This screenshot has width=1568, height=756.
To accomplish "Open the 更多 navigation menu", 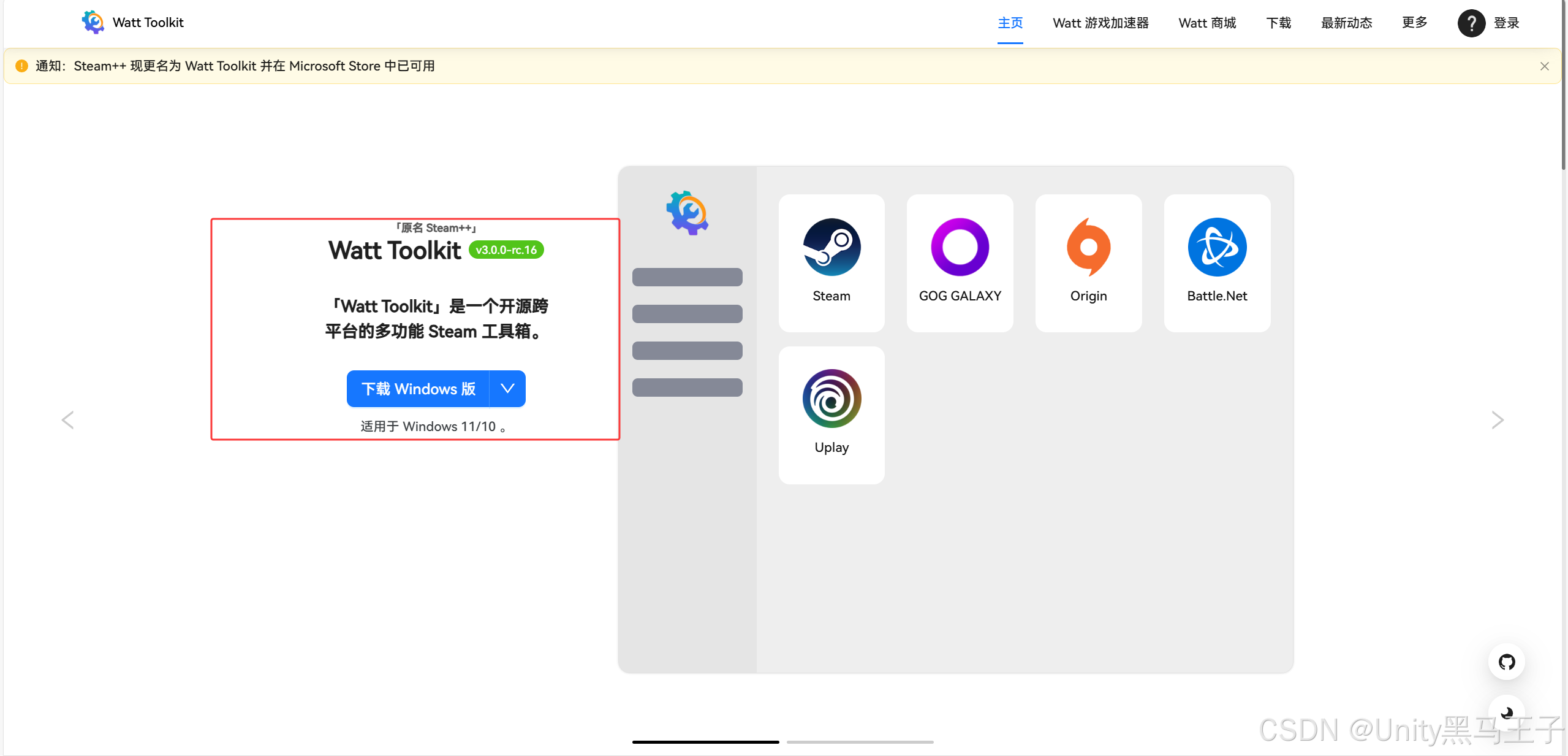I will (x=1414, y=23).
